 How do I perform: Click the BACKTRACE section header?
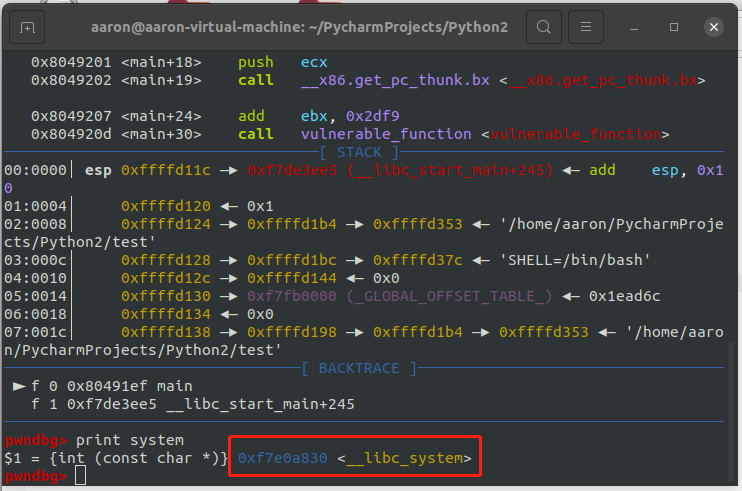tap(360, 368)
